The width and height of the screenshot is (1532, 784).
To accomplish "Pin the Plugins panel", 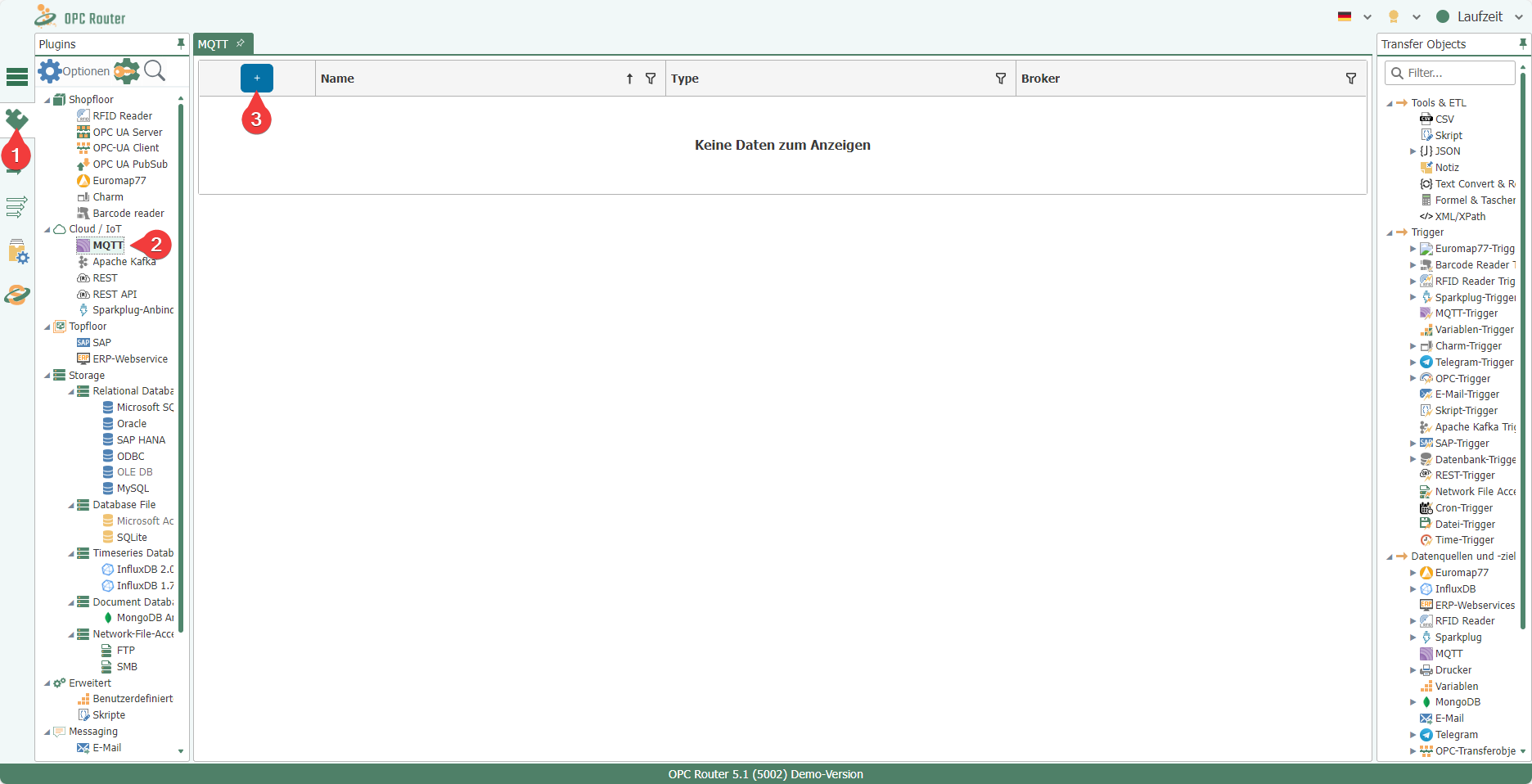I will click(181, 43).
